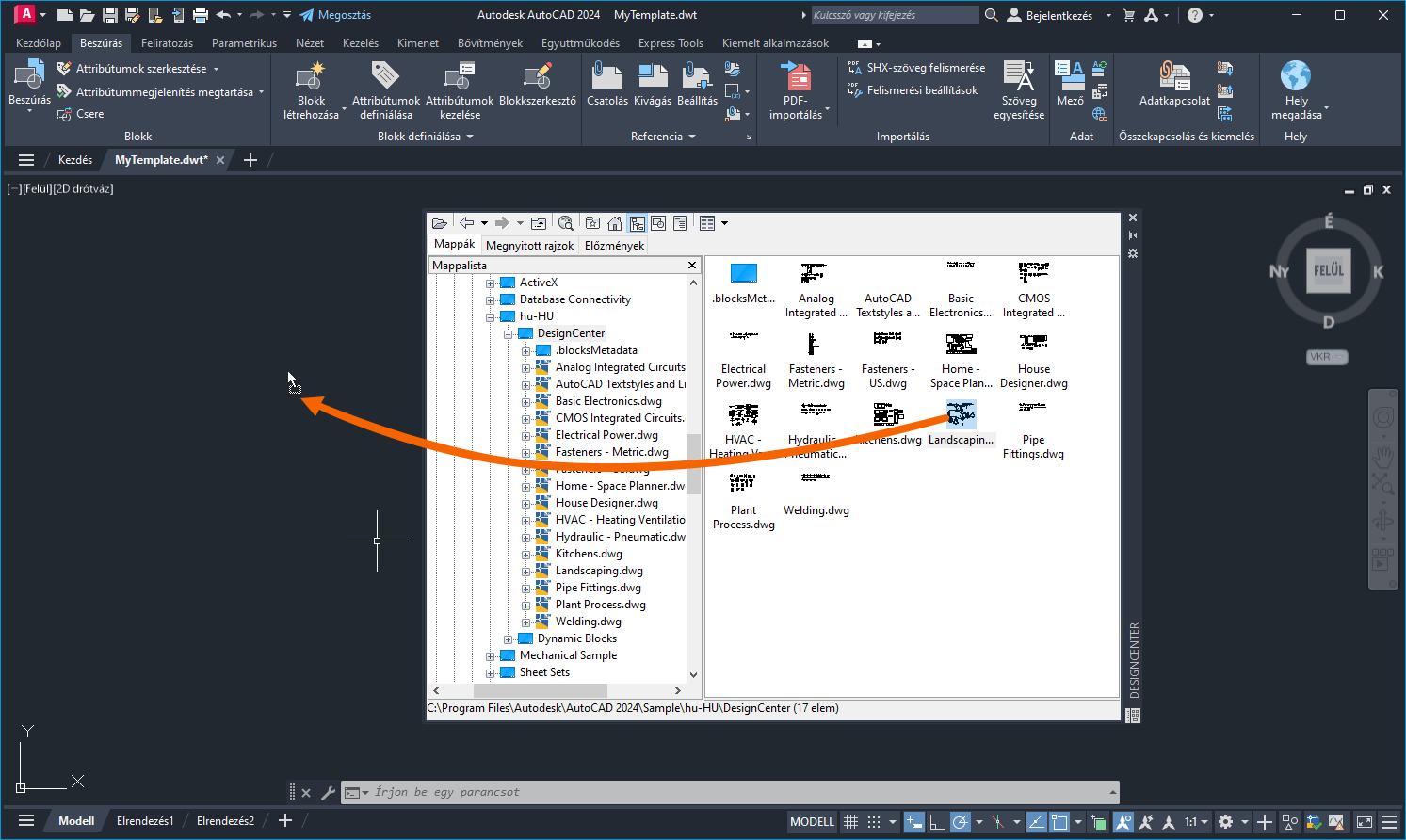Image resolution: width=1406 pixels, height=840 pixels.
Task: Click the FELÜL face on ViewCube
Action: tap(1328, 271)
